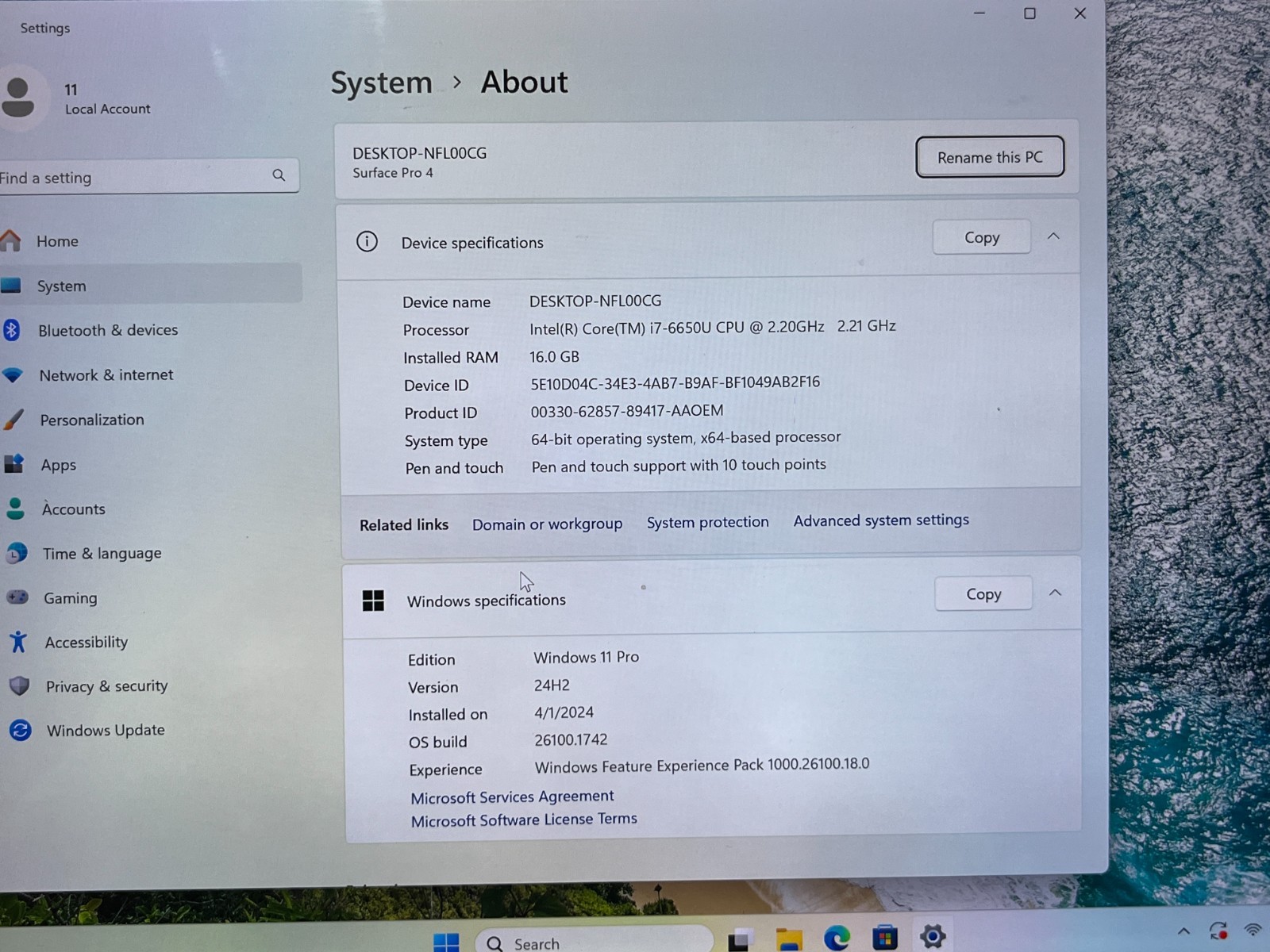Open the Start menu from taskbar

(x=446, y=942)
